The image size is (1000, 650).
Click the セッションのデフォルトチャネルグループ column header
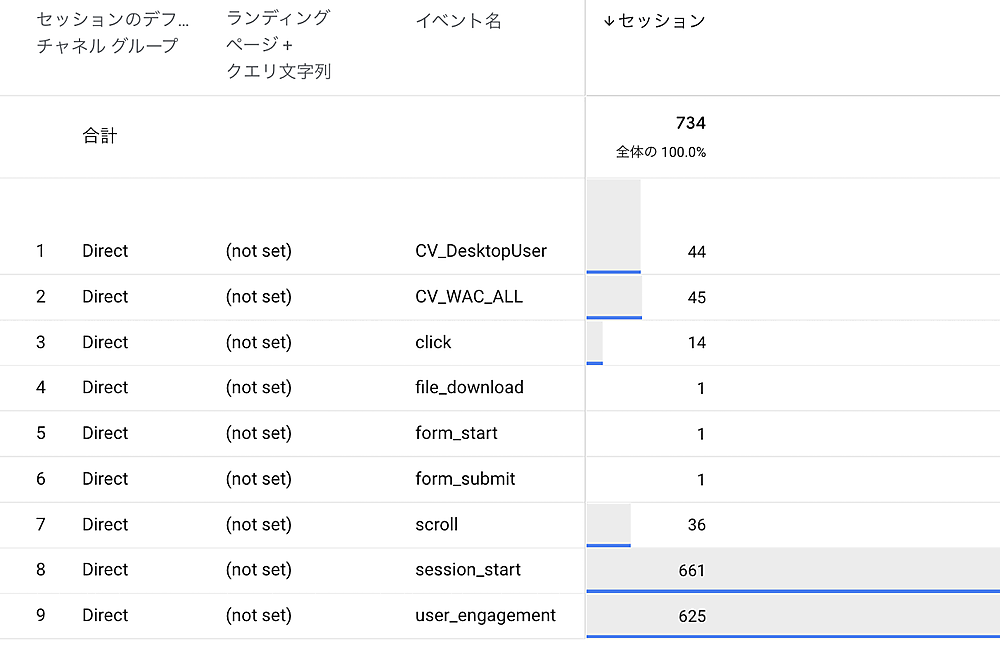tap(112, 33)
